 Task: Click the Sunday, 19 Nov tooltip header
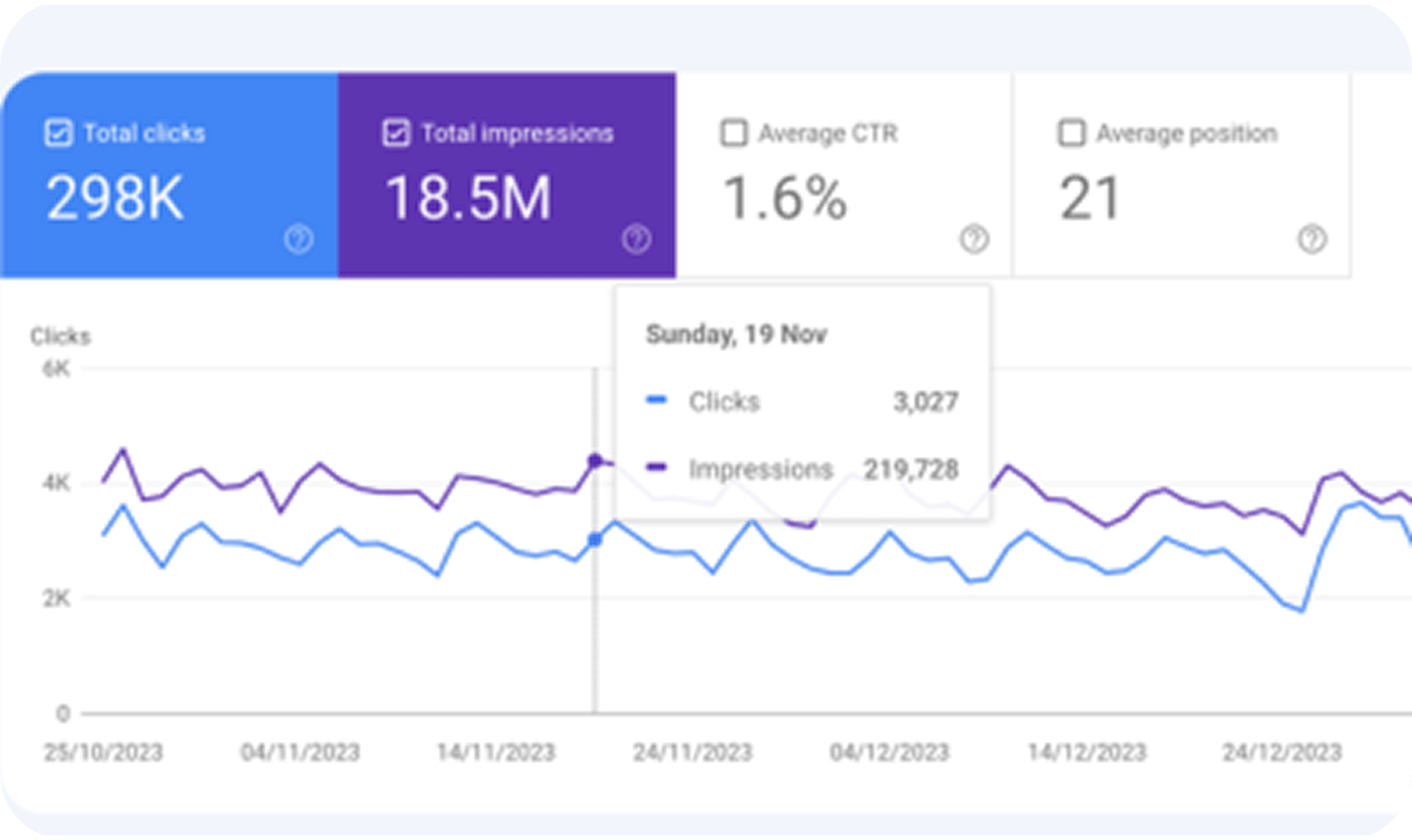pos(736,334)
